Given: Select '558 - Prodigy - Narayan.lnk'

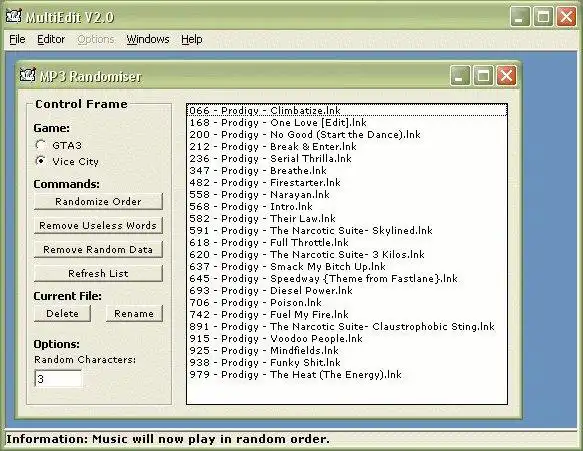Looking at the screenshot, I should [347, 194].
